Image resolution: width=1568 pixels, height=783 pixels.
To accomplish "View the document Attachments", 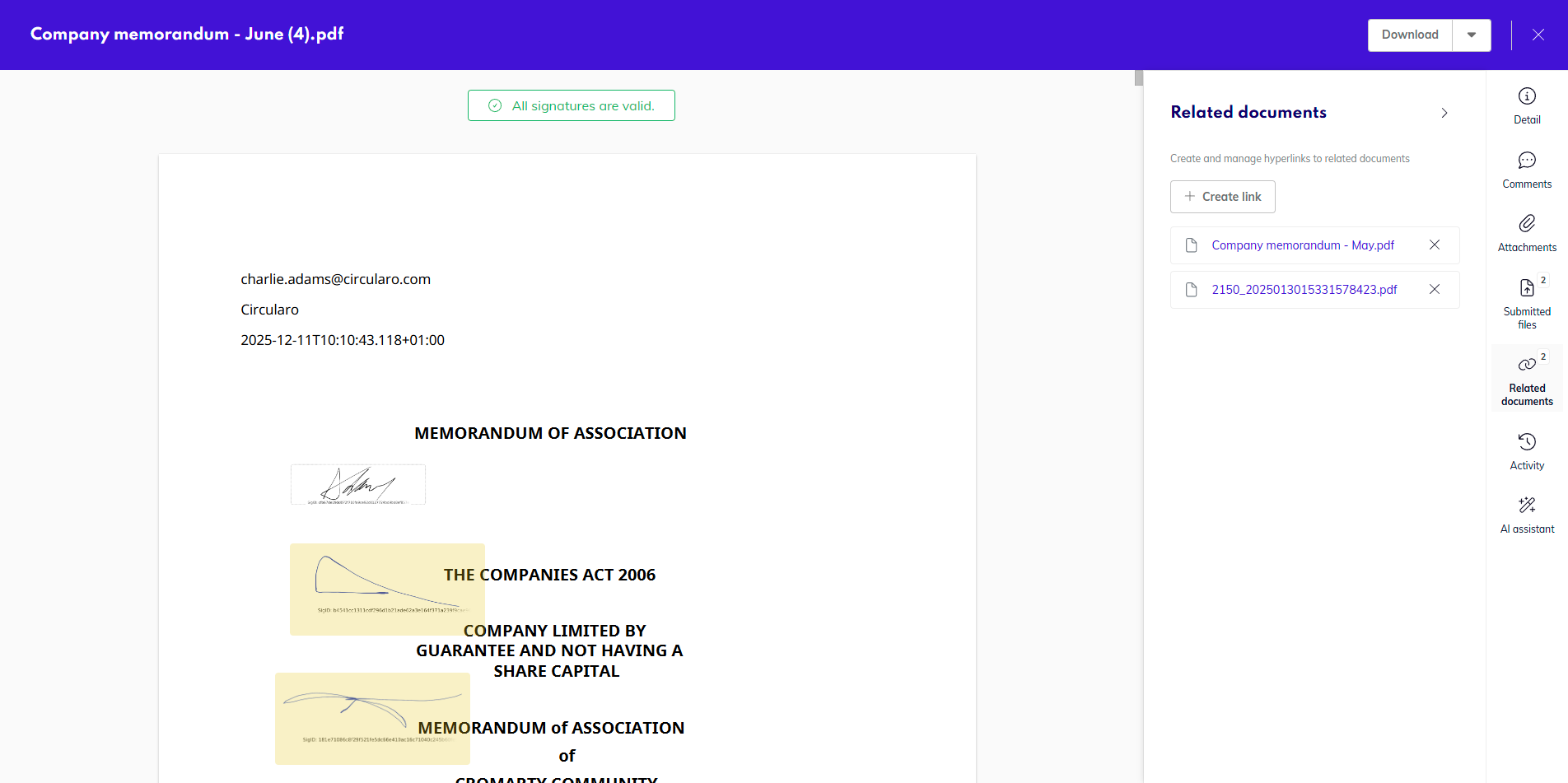I will 1527,232.
